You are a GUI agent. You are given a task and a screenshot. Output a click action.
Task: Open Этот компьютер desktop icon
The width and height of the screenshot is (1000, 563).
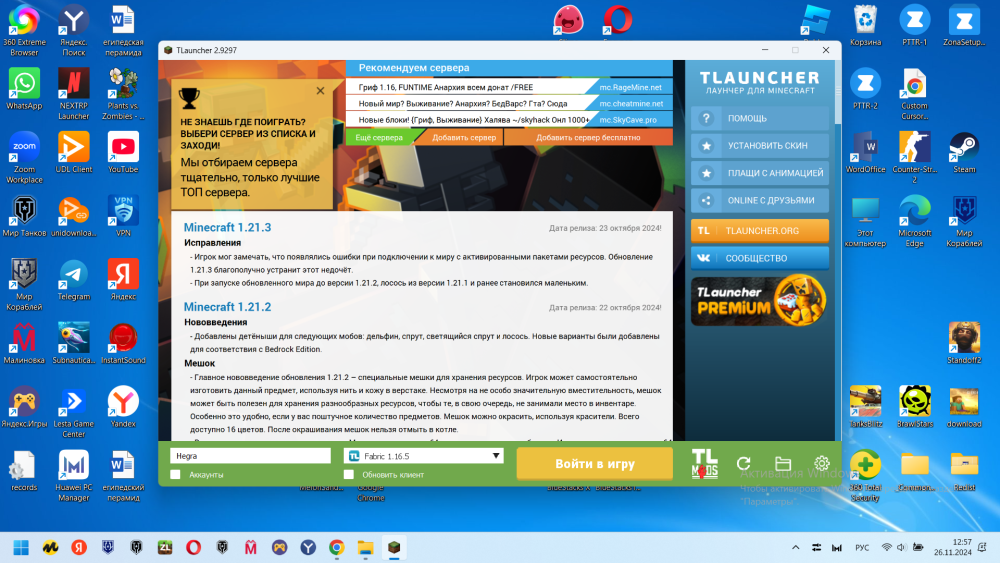coord(865,221)
